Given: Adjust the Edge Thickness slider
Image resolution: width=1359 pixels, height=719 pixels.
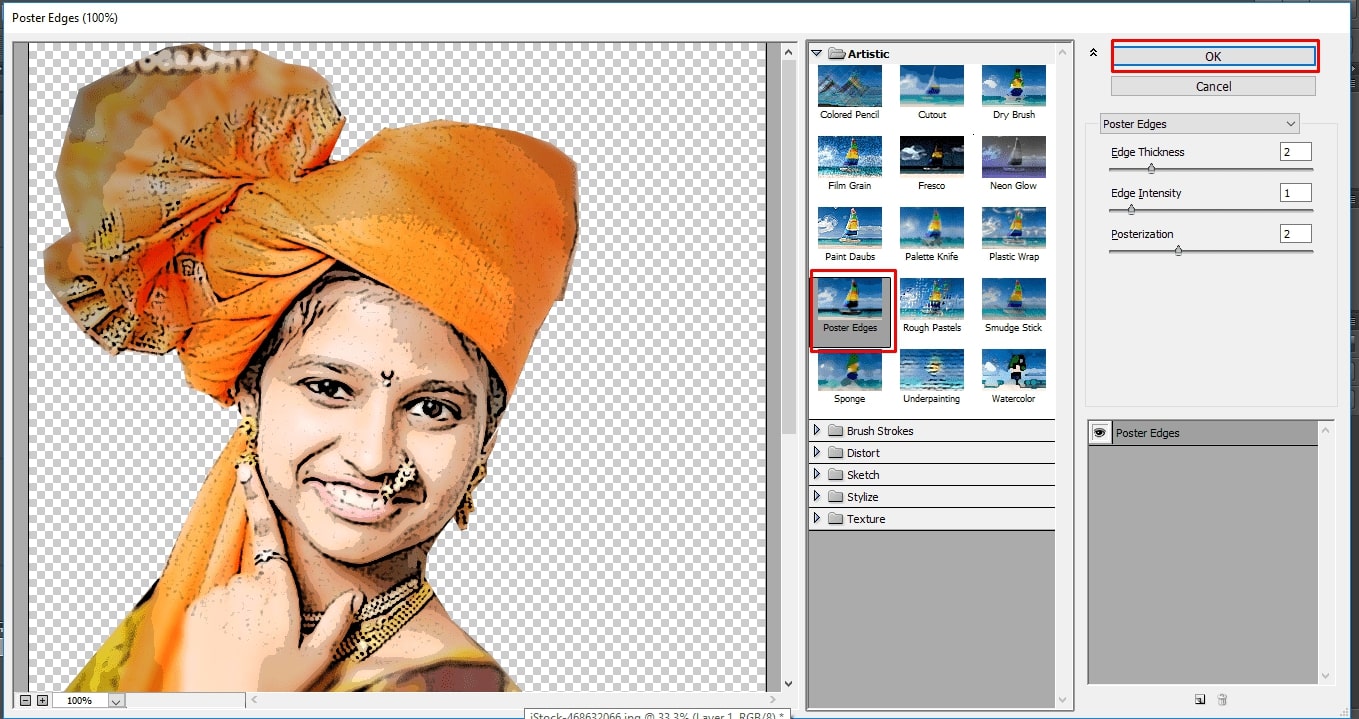Looking at the screenshot, I should coord(1151,169).
